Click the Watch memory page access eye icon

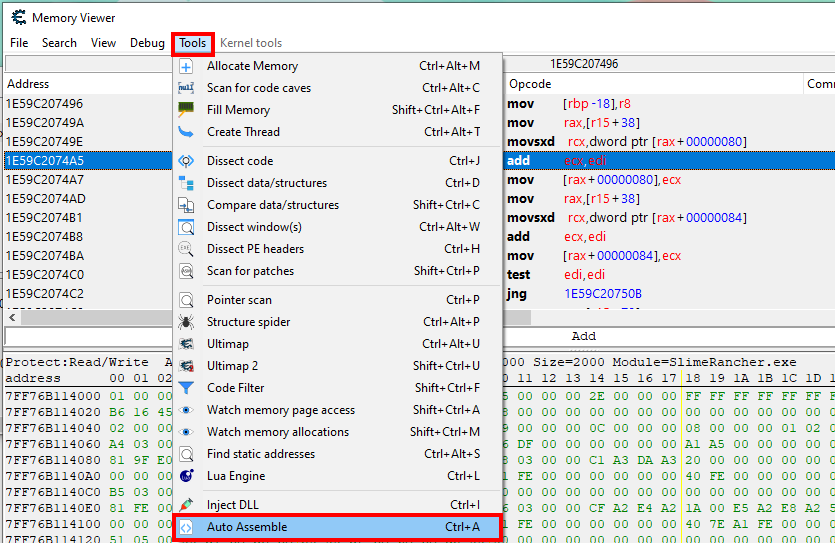pyautogui.click(x=186, y=410)
